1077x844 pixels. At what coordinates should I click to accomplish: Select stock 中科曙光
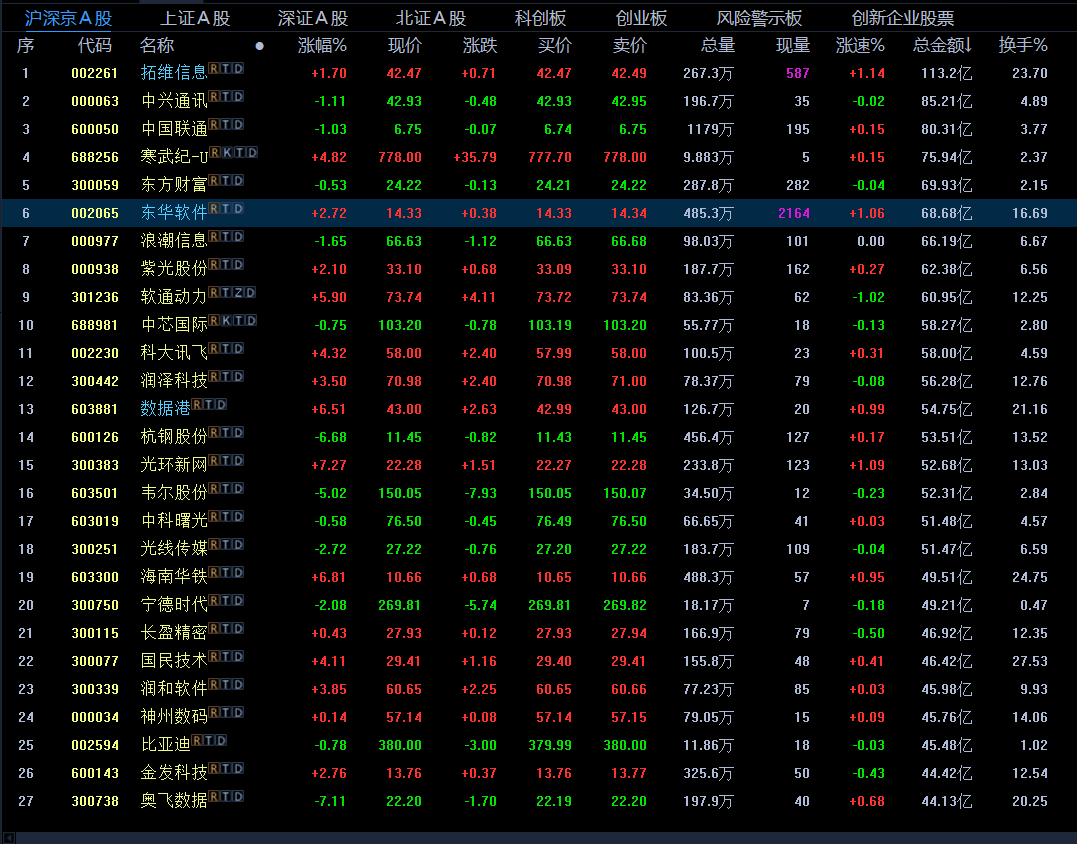pos(174,521)
